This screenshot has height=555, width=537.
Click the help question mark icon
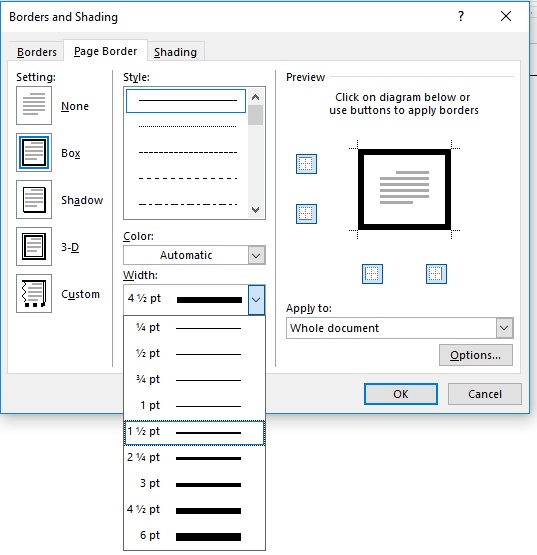[x=461, y=16]
